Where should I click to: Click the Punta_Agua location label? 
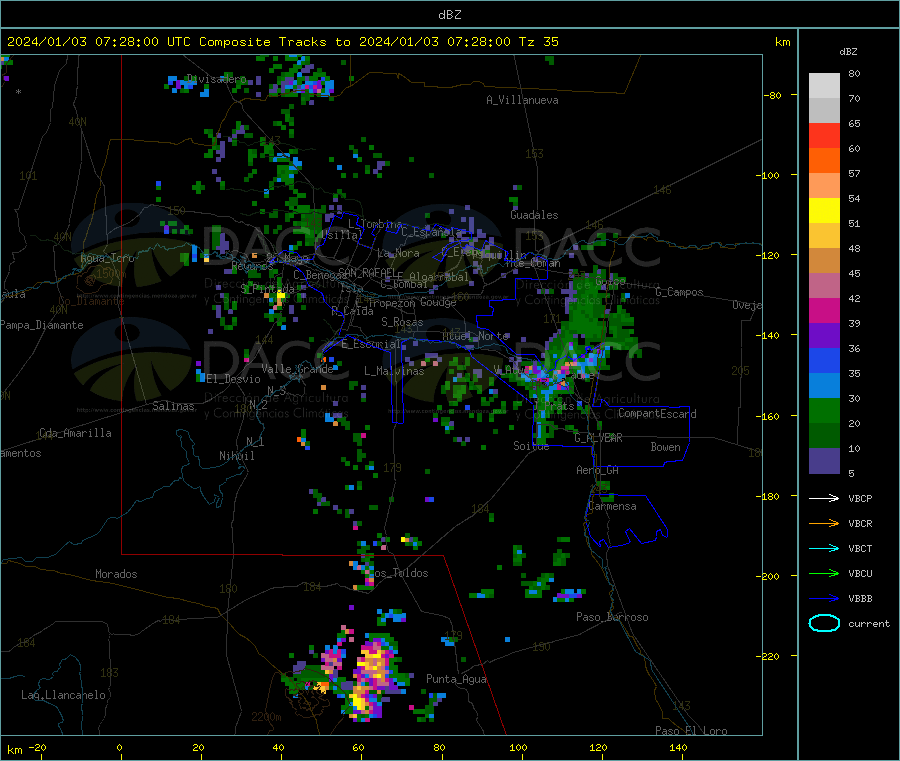pos(456,680)
